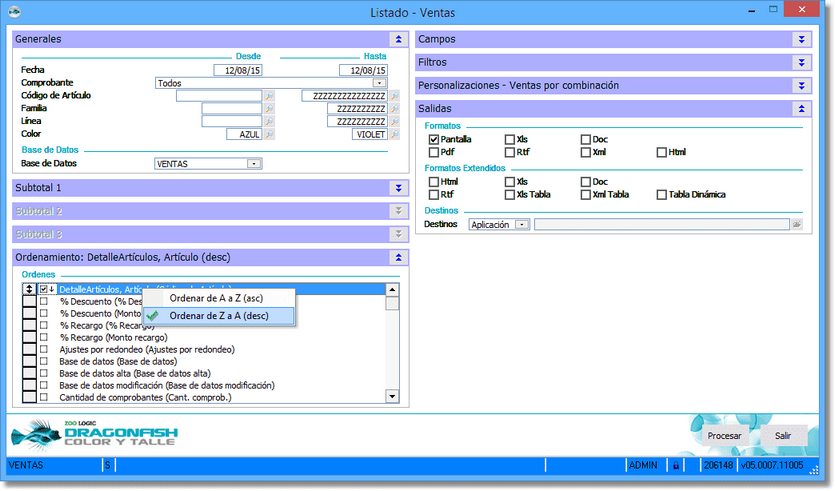Click the up-down reorder arrows in Ordenes list

(30, 289)
